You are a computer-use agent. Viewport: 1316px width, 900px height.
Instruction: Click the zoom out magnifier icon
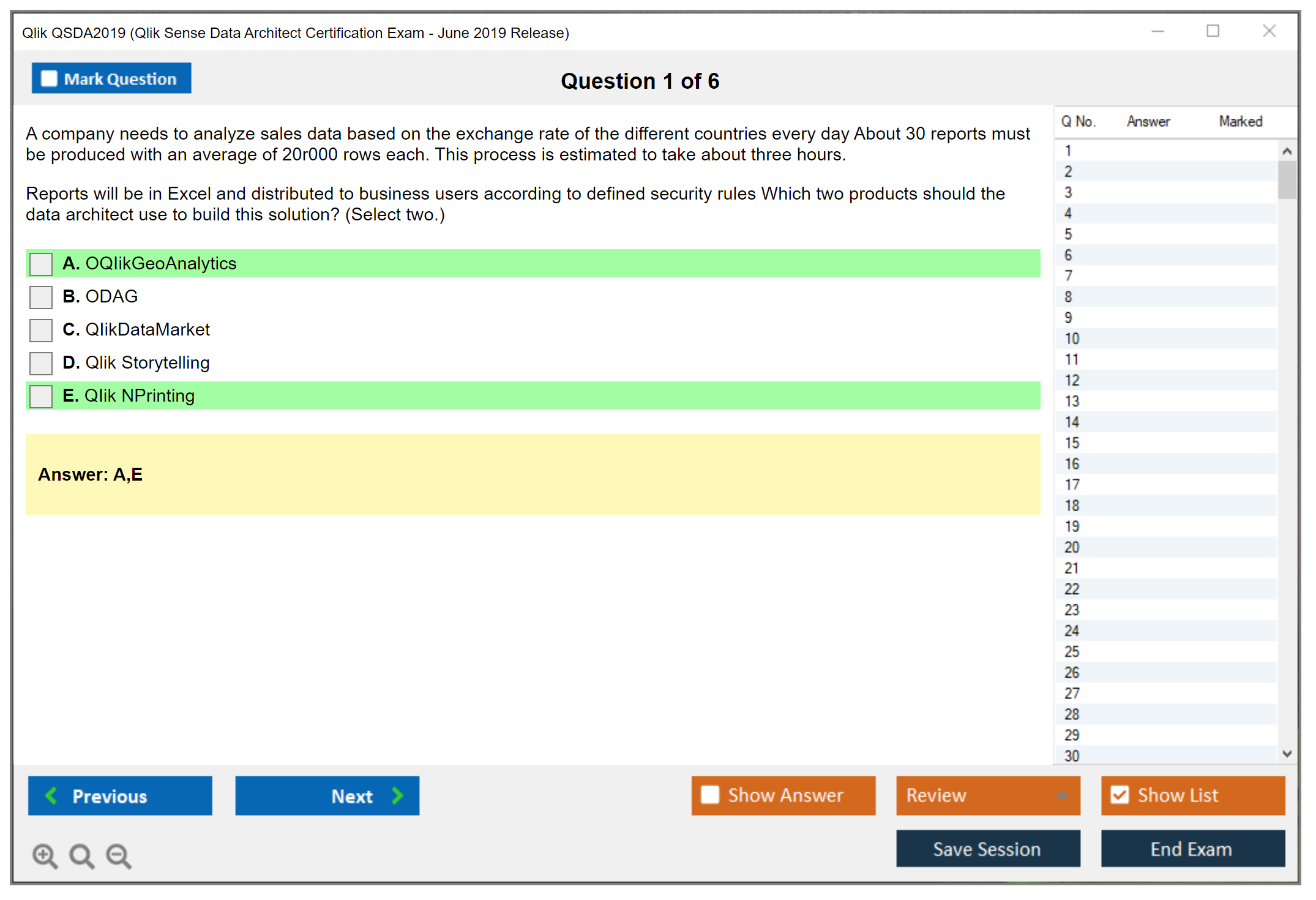(x=119, y=855)
